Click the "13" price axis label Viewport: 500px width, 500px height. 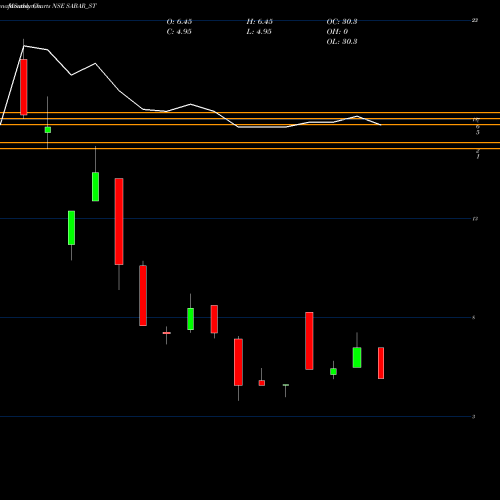click(x=475, y=219)
